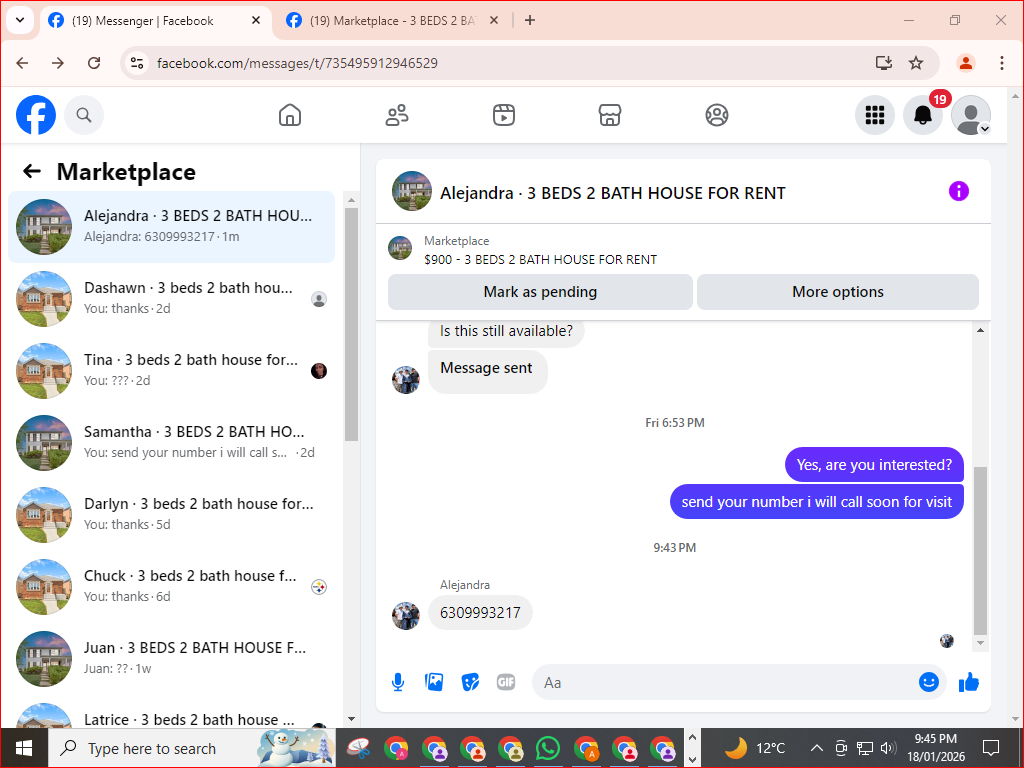Open the tab search dropdown arrow
This screenshot has height=768, width=1024.
click(x=20, y=20)
